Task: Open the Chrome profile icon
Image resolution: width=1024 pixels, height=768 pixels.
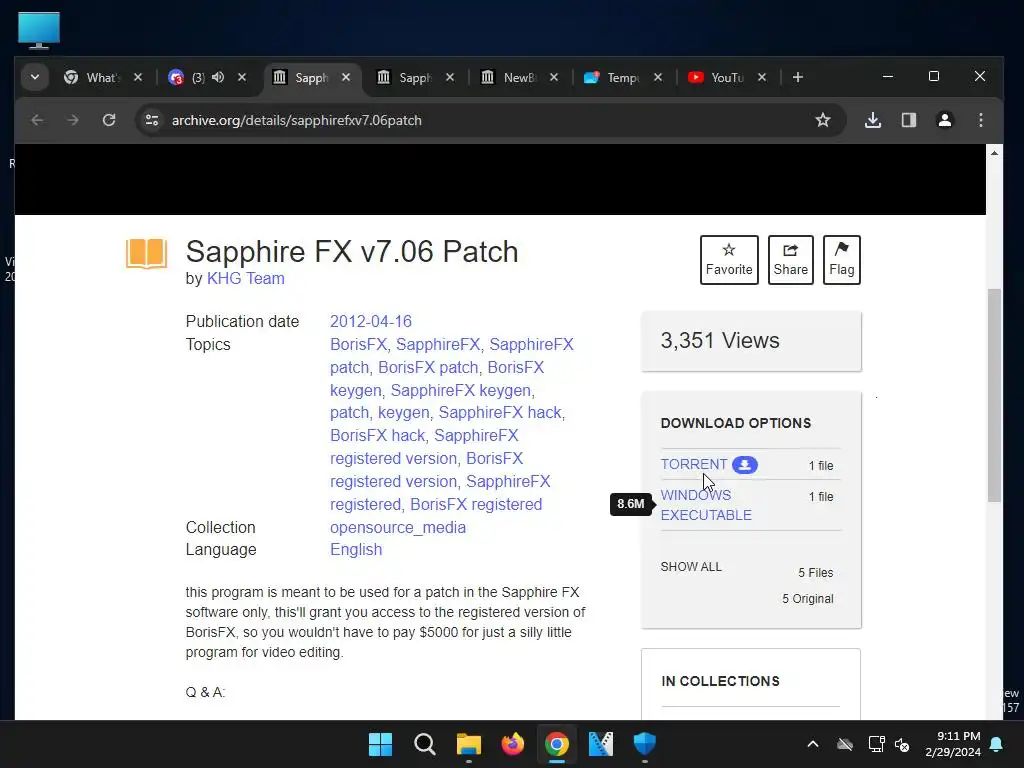Action: pos(944,120)
